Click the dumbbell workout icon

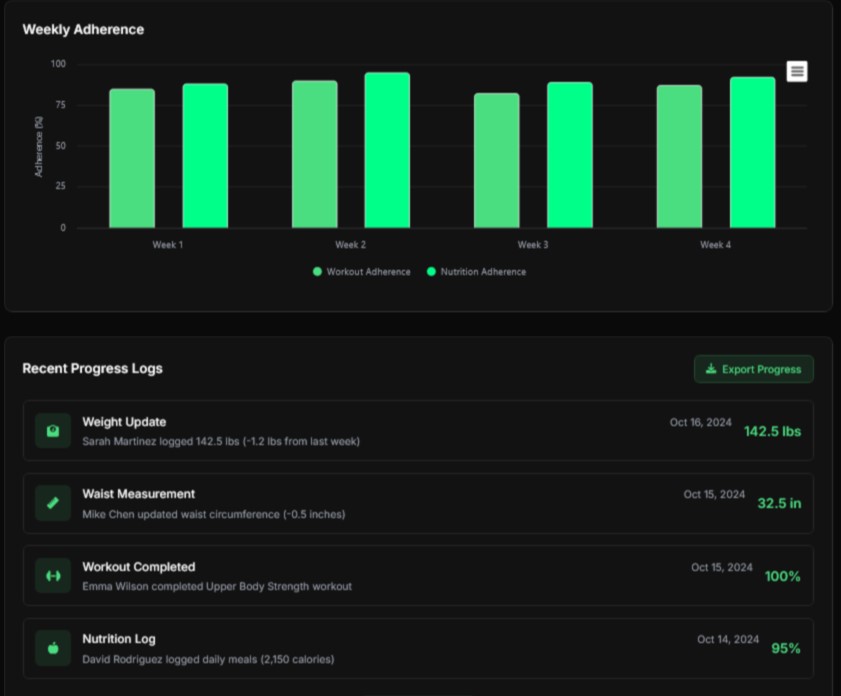pos(53,575)
